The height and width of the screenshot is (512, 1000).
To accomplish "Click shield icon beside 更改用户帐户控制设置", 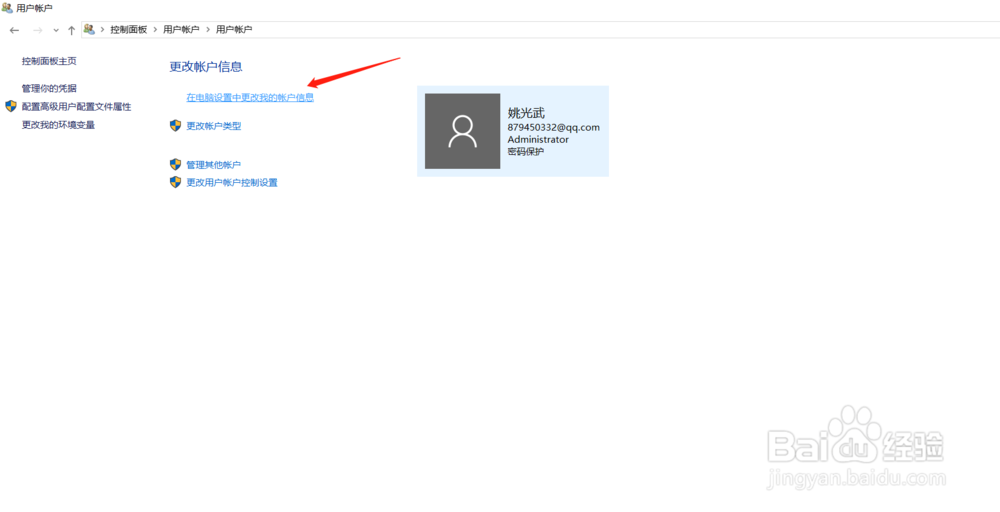I will click(175, 182).
